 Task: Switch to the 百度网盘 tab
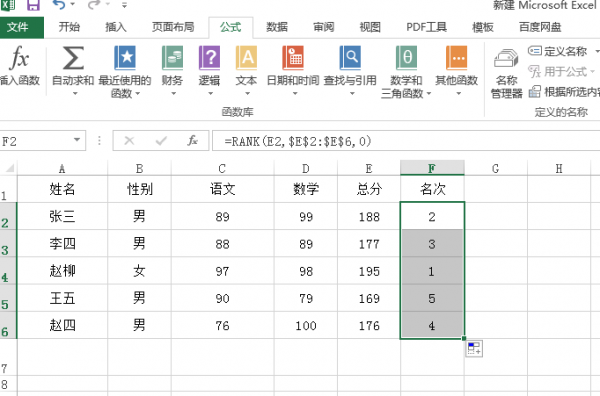pos(540,27)
